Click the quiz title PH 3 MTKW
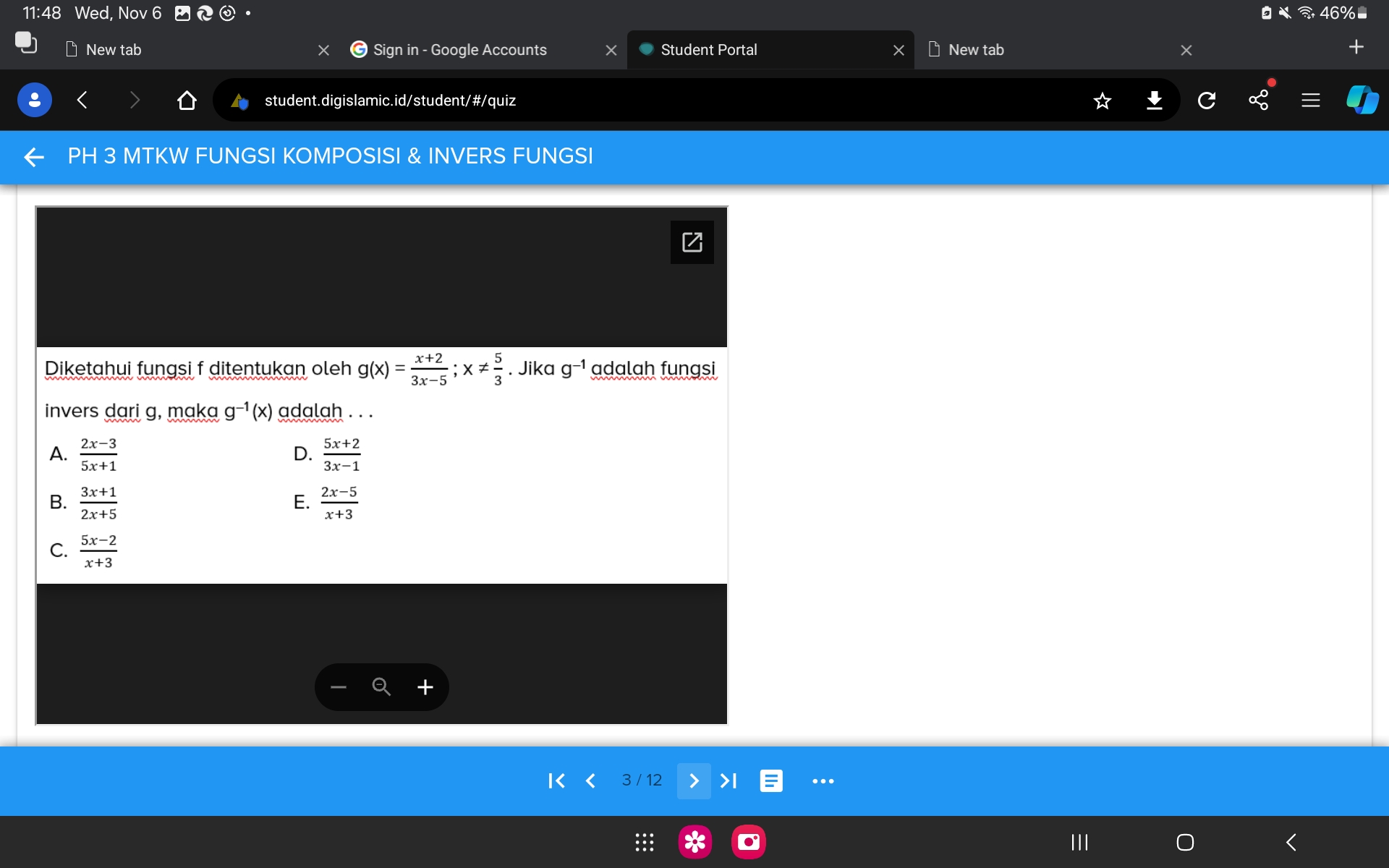This screenshot has height=868, width=1389. click(331, 156)
